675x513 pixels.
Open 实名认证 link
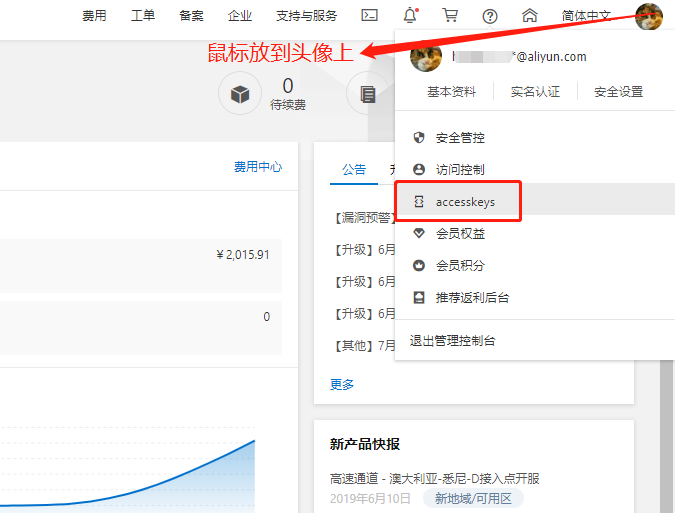535,91
